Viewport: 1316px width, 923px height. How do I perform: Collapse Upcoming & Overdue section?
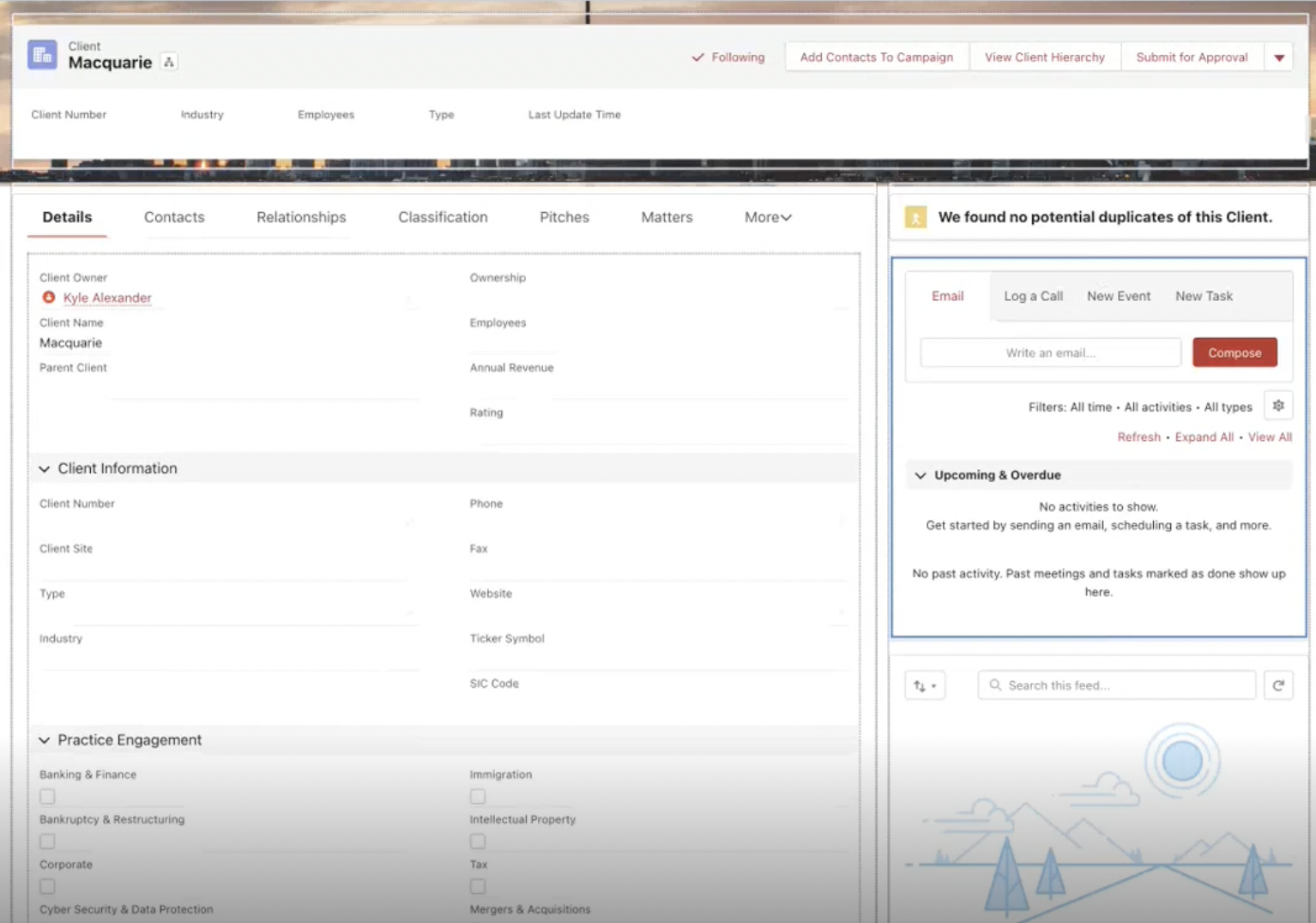point(921,475)
